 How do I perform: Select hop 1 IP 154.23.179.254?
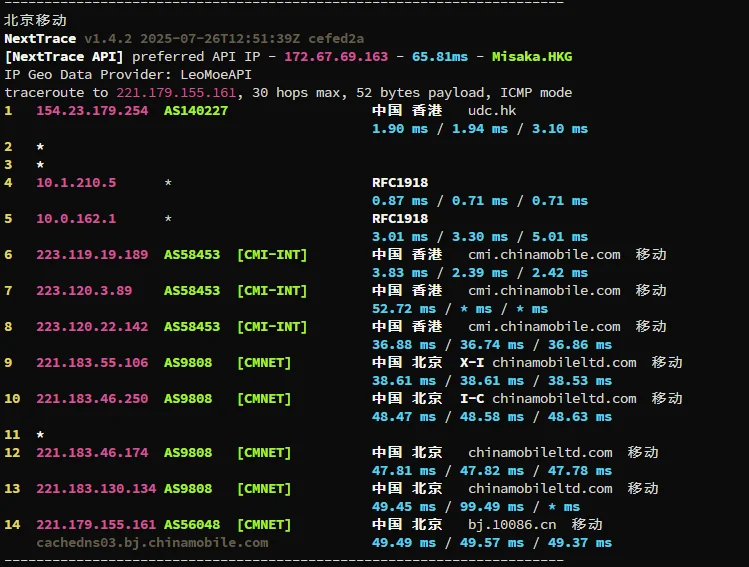92,110
